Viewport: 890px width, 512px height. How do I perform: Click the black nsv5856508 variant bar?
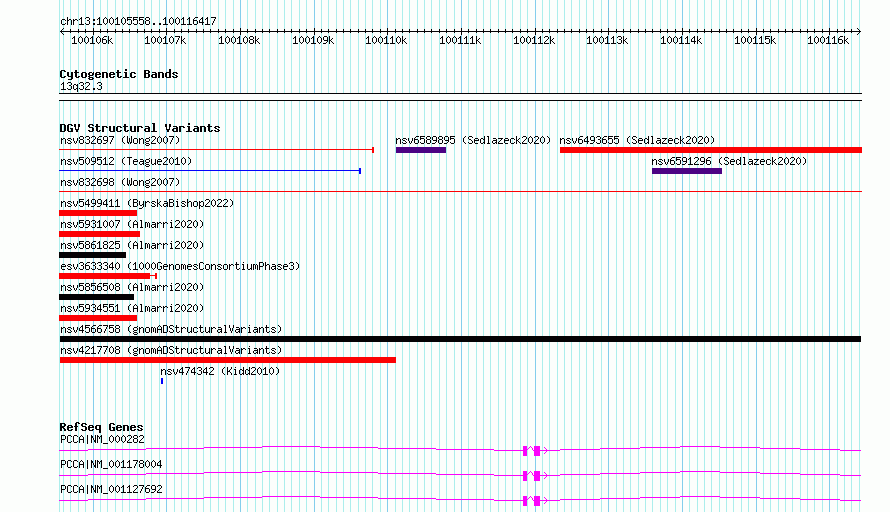tap(96, 297)
